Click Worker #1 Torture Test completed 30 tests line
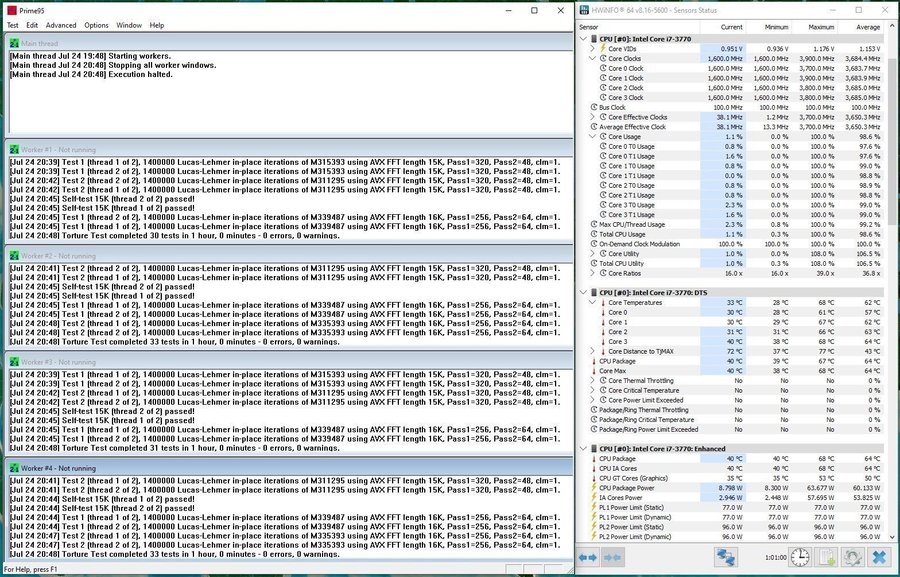The image size is (900, 577). (174, 235)
